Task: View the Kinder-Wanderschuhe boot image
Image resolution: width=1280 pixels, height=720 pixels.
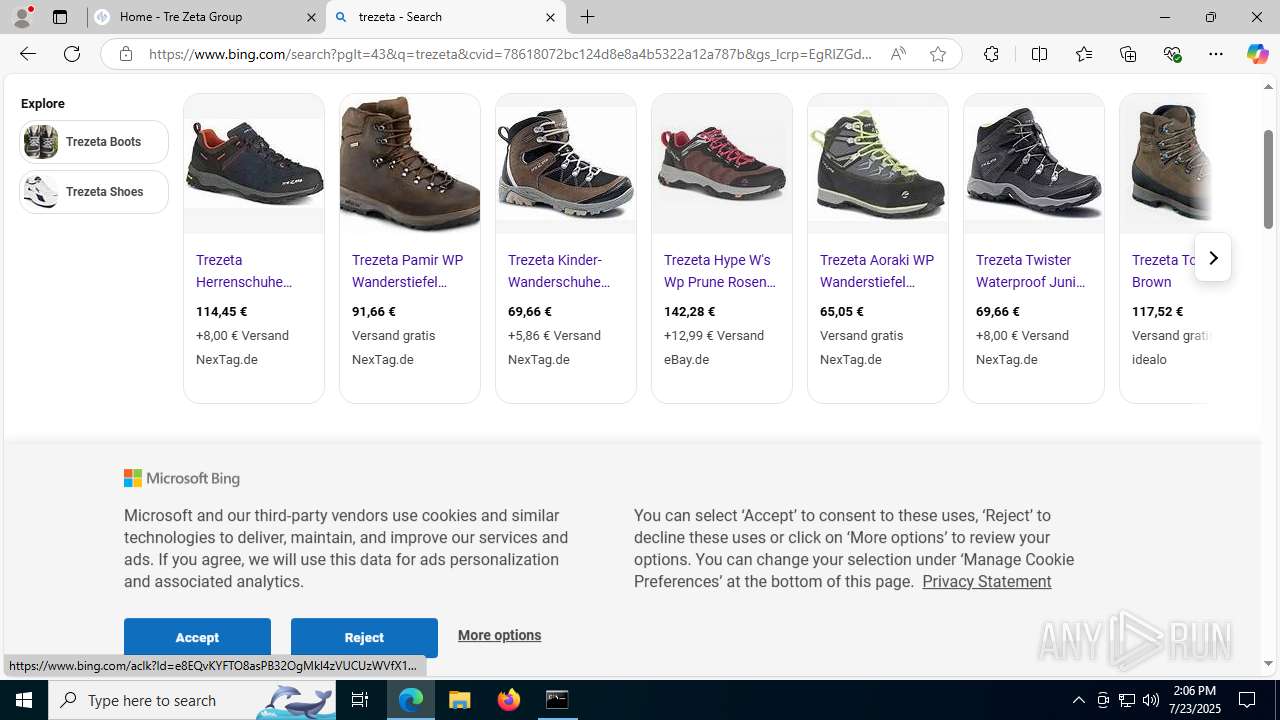Action: click(566, 164)
